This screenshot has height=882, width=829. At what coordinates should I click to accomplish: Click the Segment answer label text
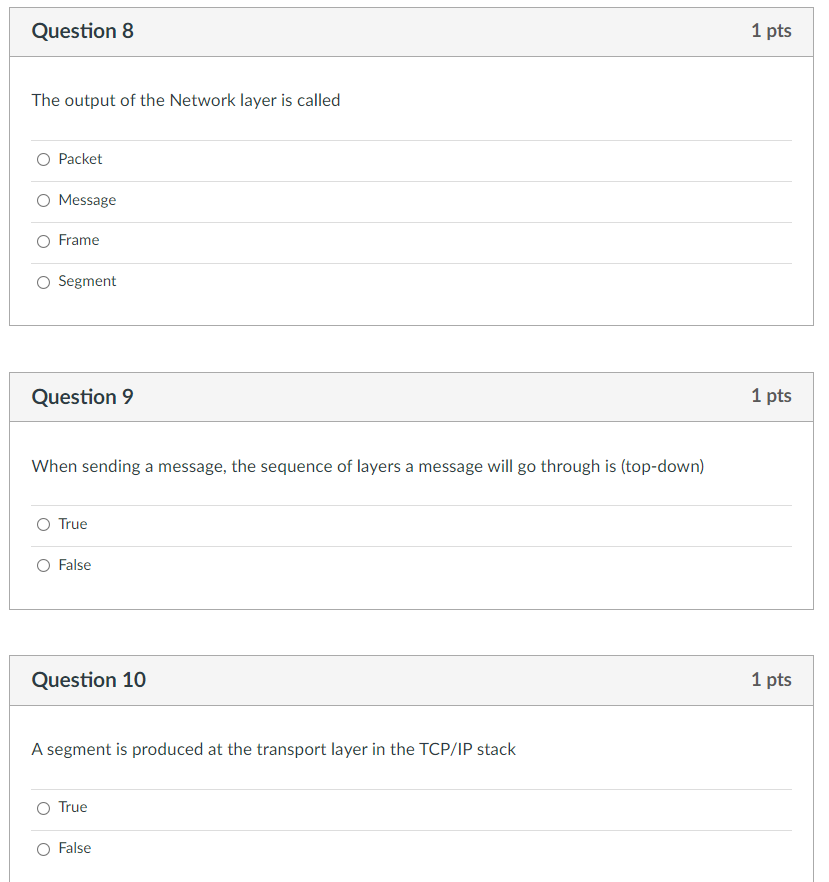coord(87,281)
